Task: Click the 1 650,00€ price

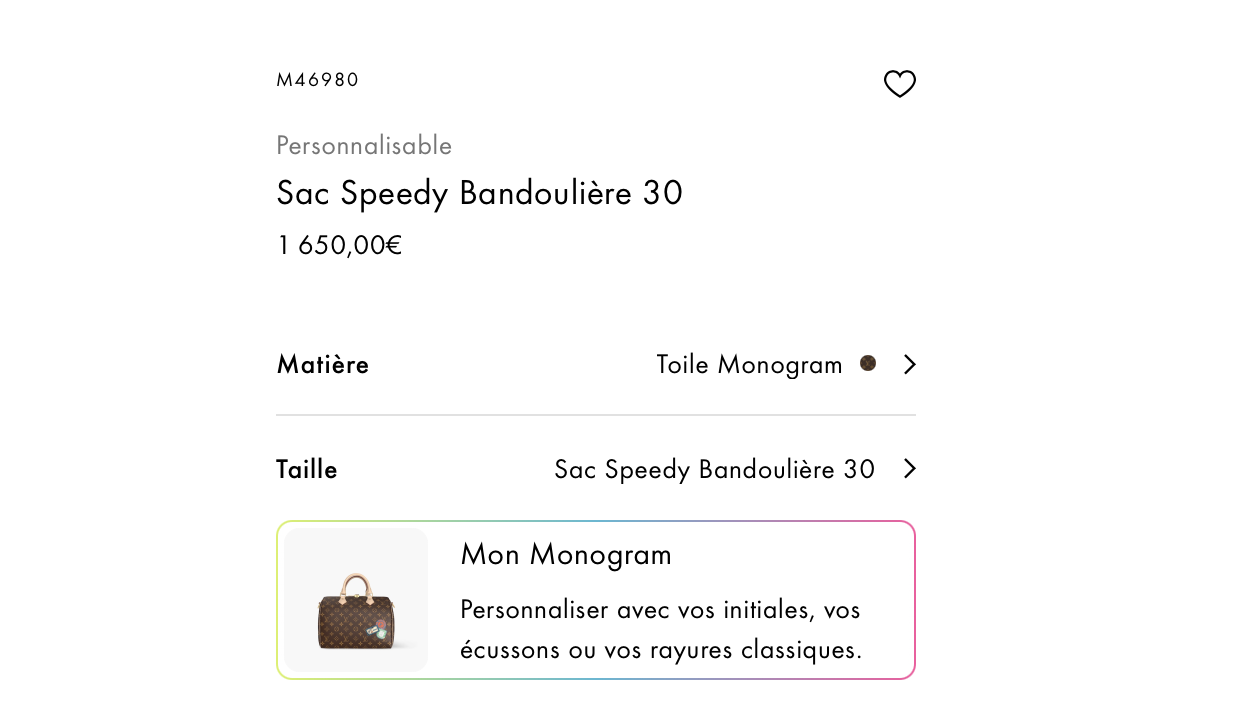Action: tap(339, 245)
